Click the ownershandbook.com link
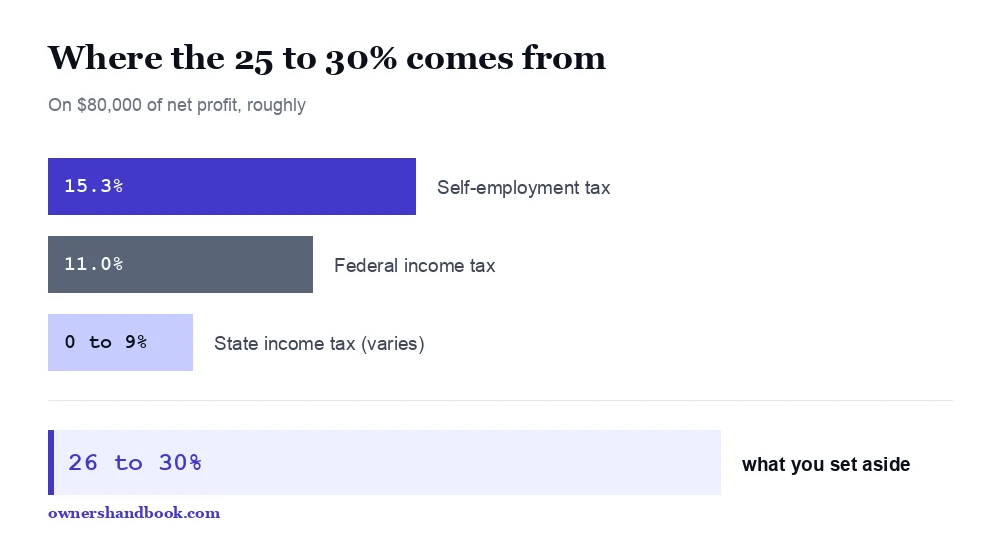Image resolution: width=1000 pixels, height=548 pixels. coord(134,513)
